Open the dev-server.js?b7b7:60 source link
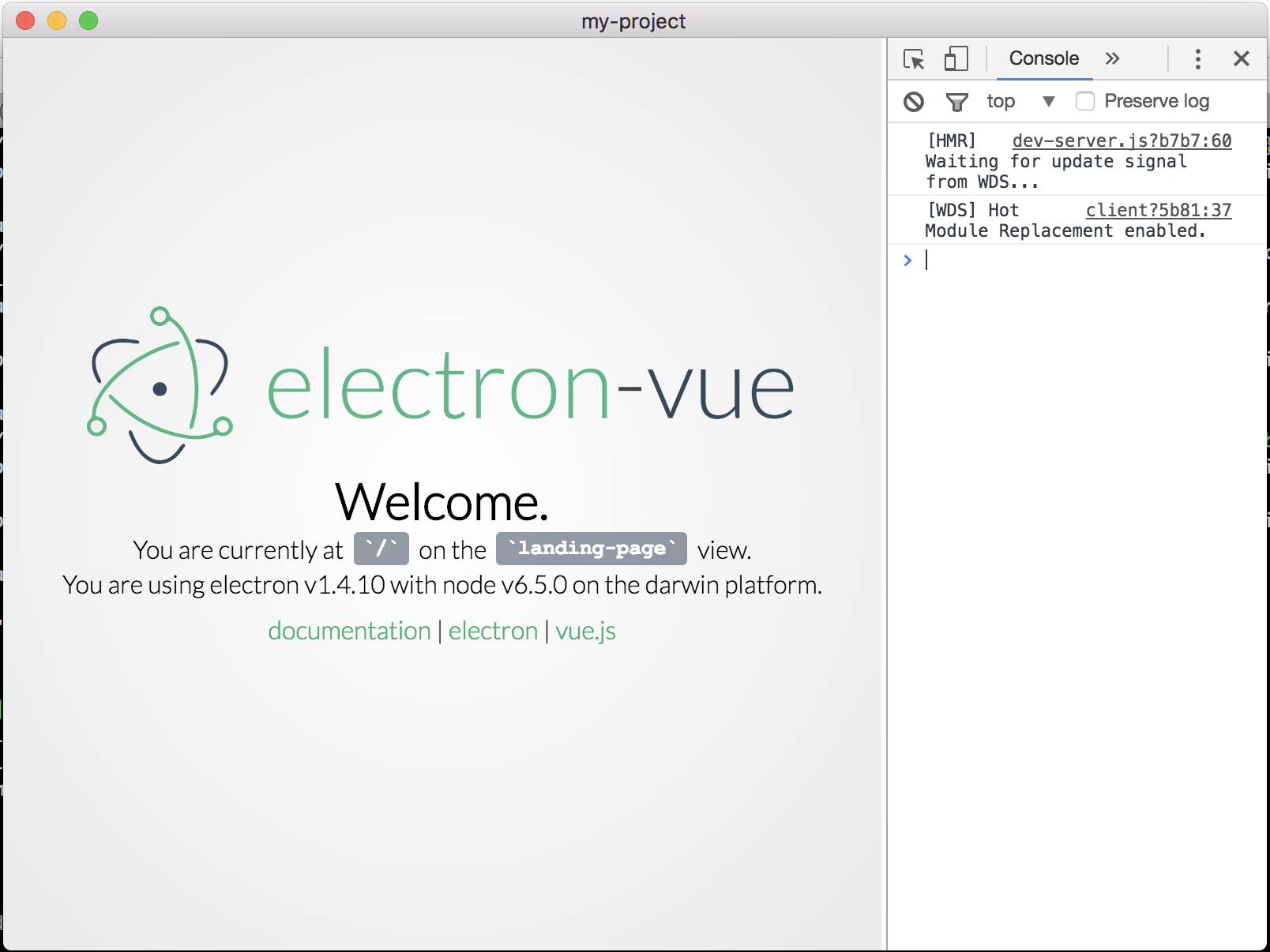Screen dimensions: 1270x952 [x=1122, y=141]
